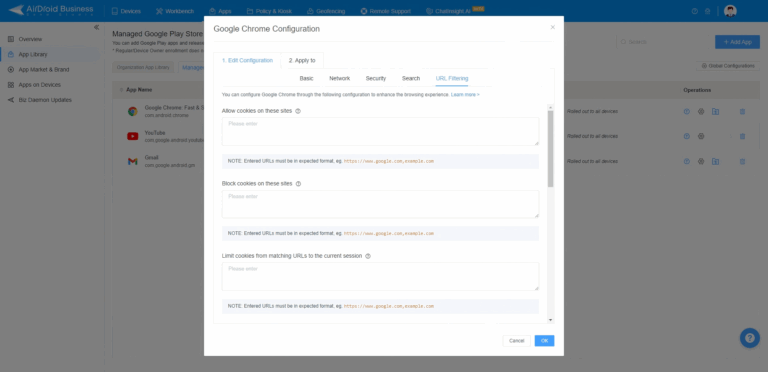
Task: Click the search field in App Library
Action: 661,42
